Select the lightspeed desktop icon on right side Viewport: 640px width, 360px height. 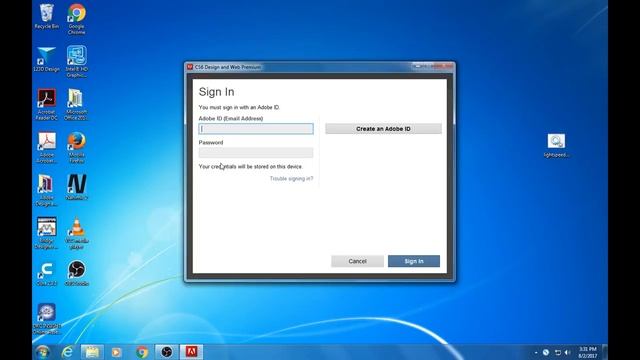(x=556, y=145)
